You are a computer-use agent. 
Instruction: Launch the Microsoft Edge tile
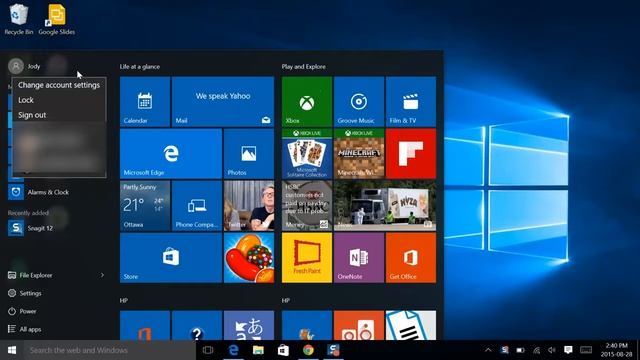coord(171,153)
